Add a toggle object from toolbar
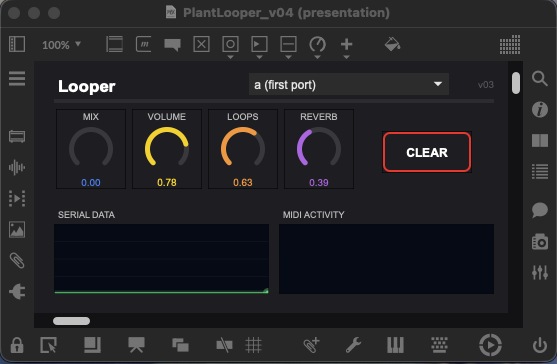The image size is (557, 364). click(201, 44)
